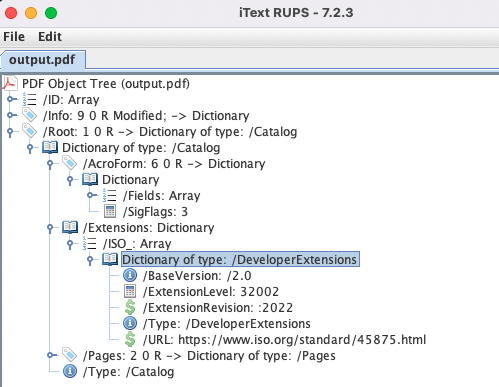Maximize the iText RUPS window
This screenshot has height=387, width=499.
point(51,13)
